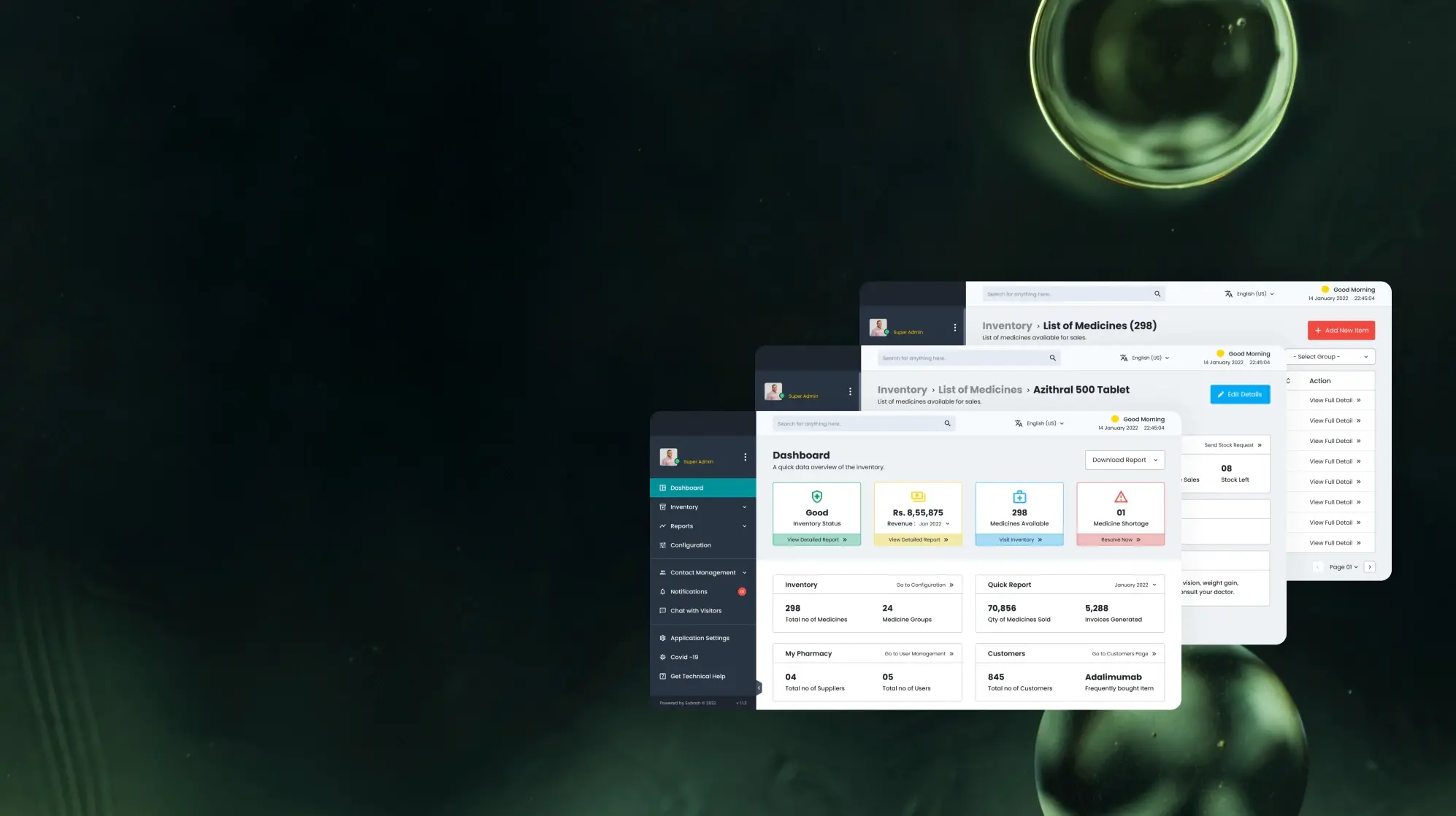Click the Edit Details button

pos(1240,394)
